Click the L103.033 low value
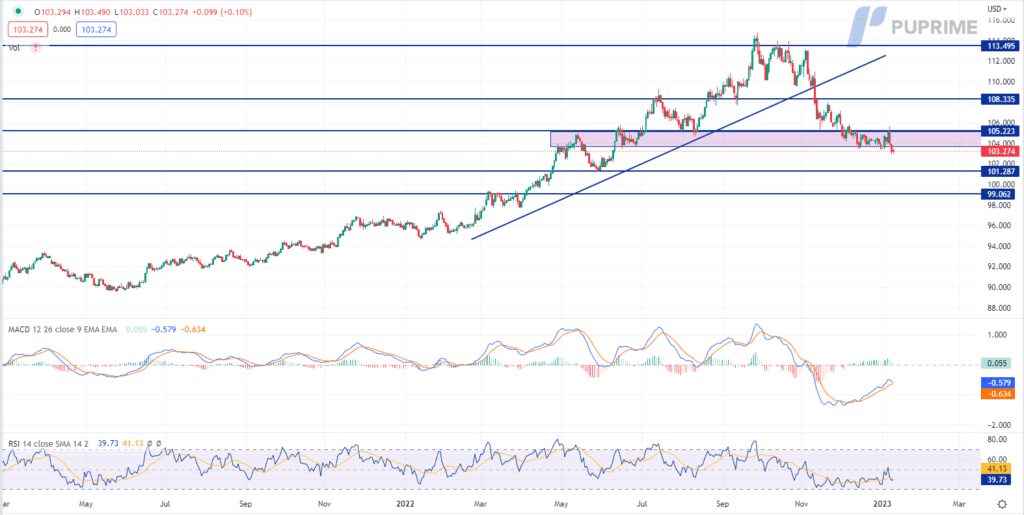 click(133, 12)
